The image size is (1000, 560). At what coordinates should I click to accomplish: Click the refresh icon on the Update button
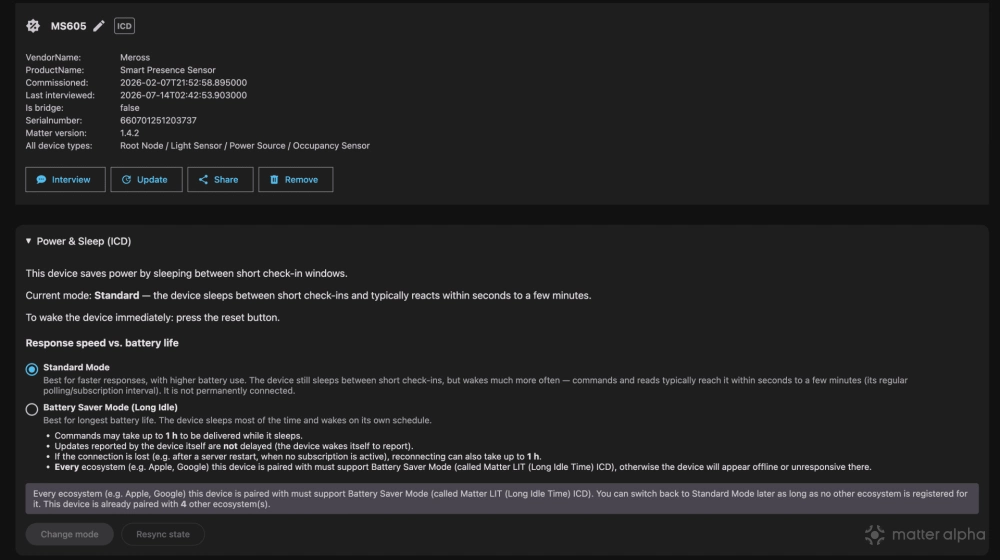tap(126, 179)
